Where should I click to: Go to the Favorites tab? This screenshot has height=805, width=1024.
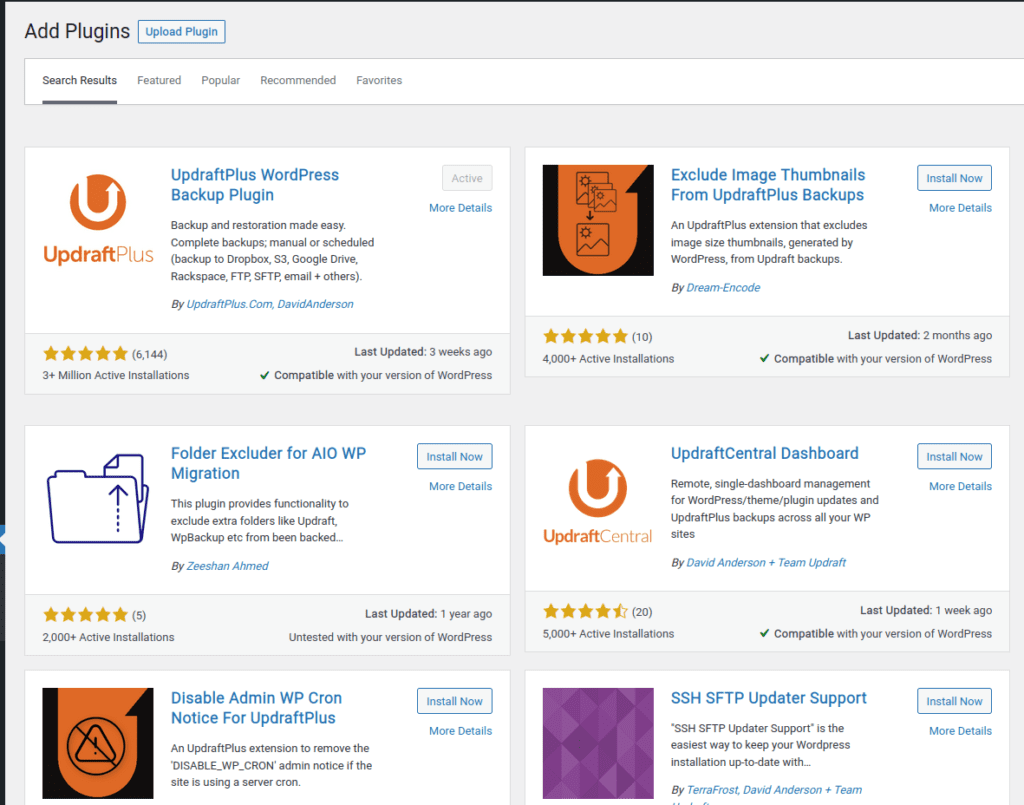(379, 80)
